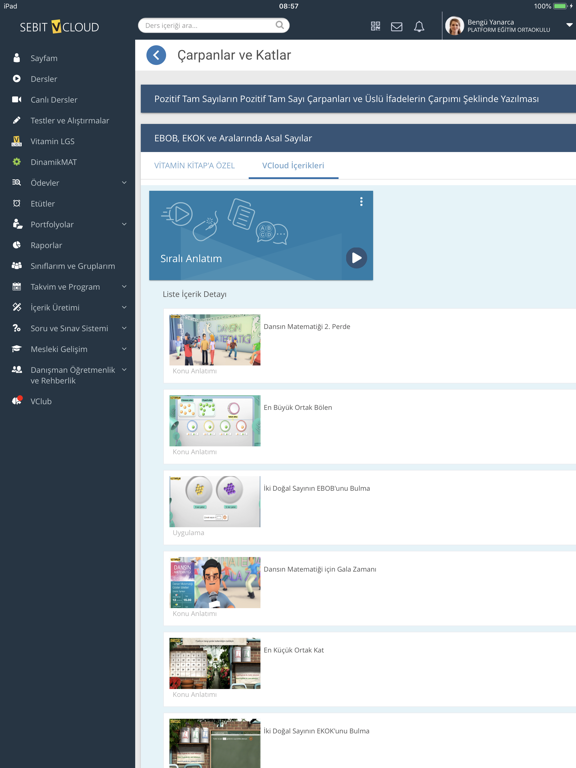Click the Liste İçerik Detayı label
Screen dimensions: 576x768
(x=194, y=294)
